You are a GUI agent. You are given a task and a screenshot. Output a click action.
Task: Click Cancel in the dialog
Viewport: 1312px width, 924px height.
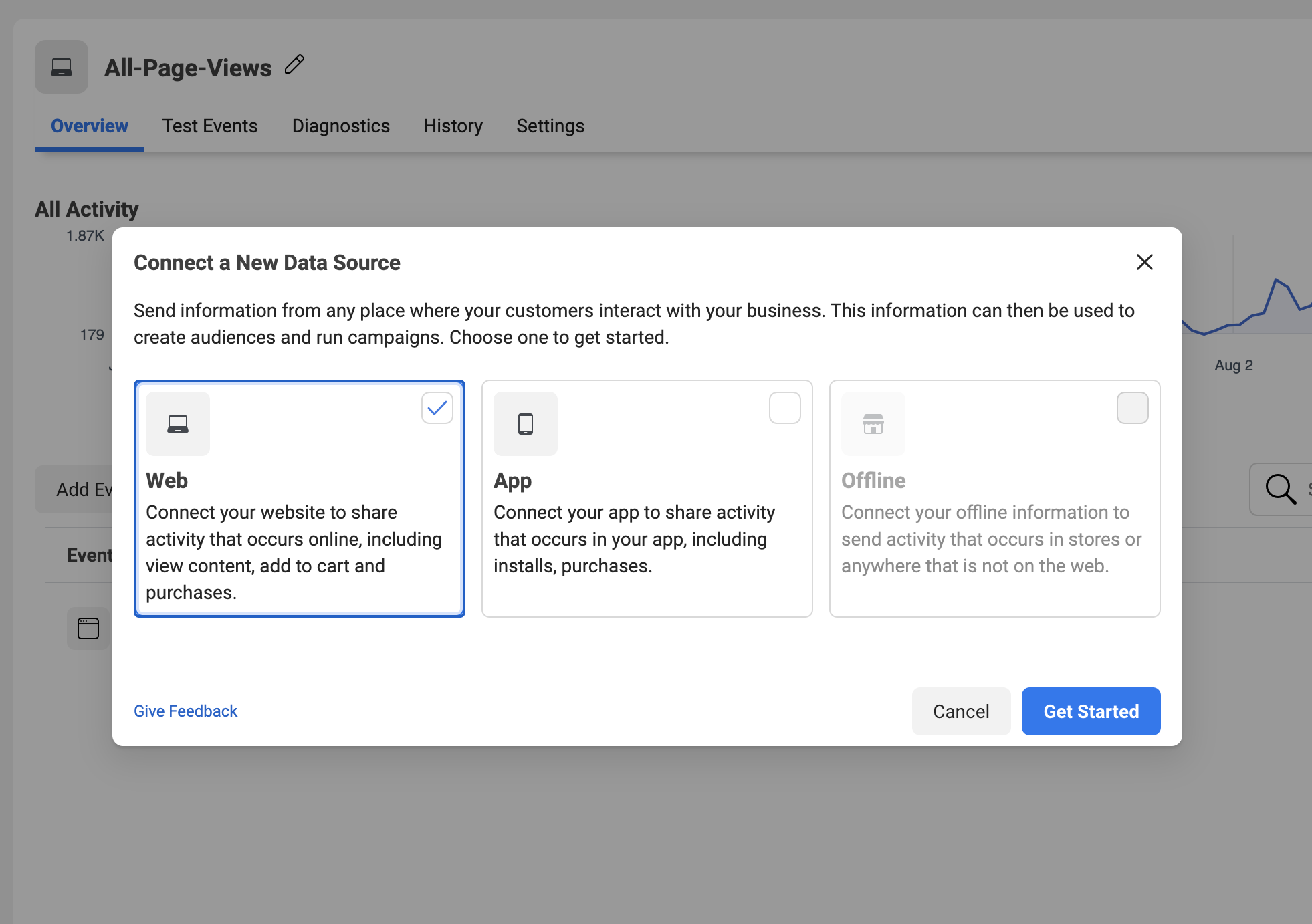tap(961, 711)
